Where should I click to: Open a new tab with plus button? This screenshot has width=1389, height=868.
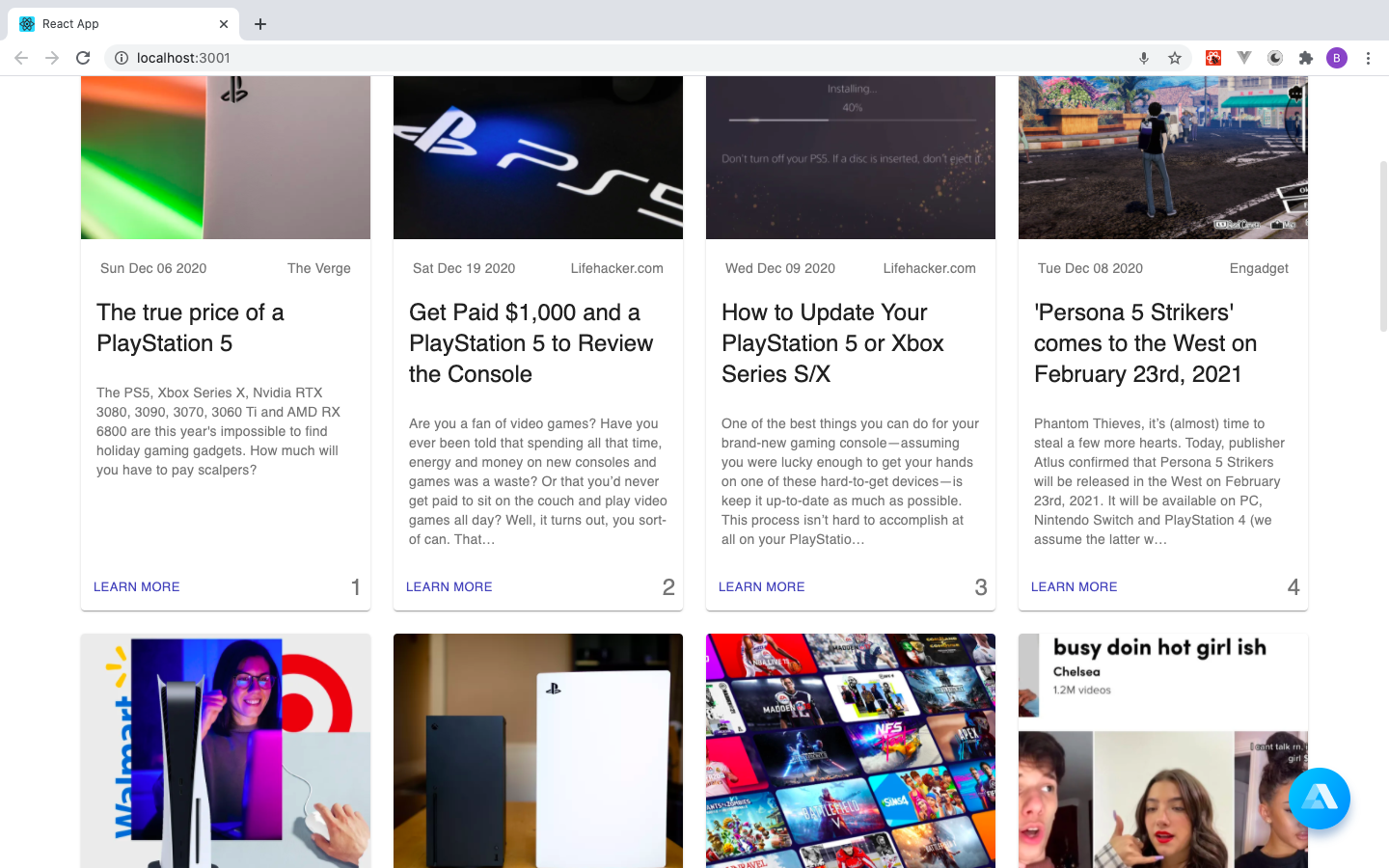click(260, 24)
